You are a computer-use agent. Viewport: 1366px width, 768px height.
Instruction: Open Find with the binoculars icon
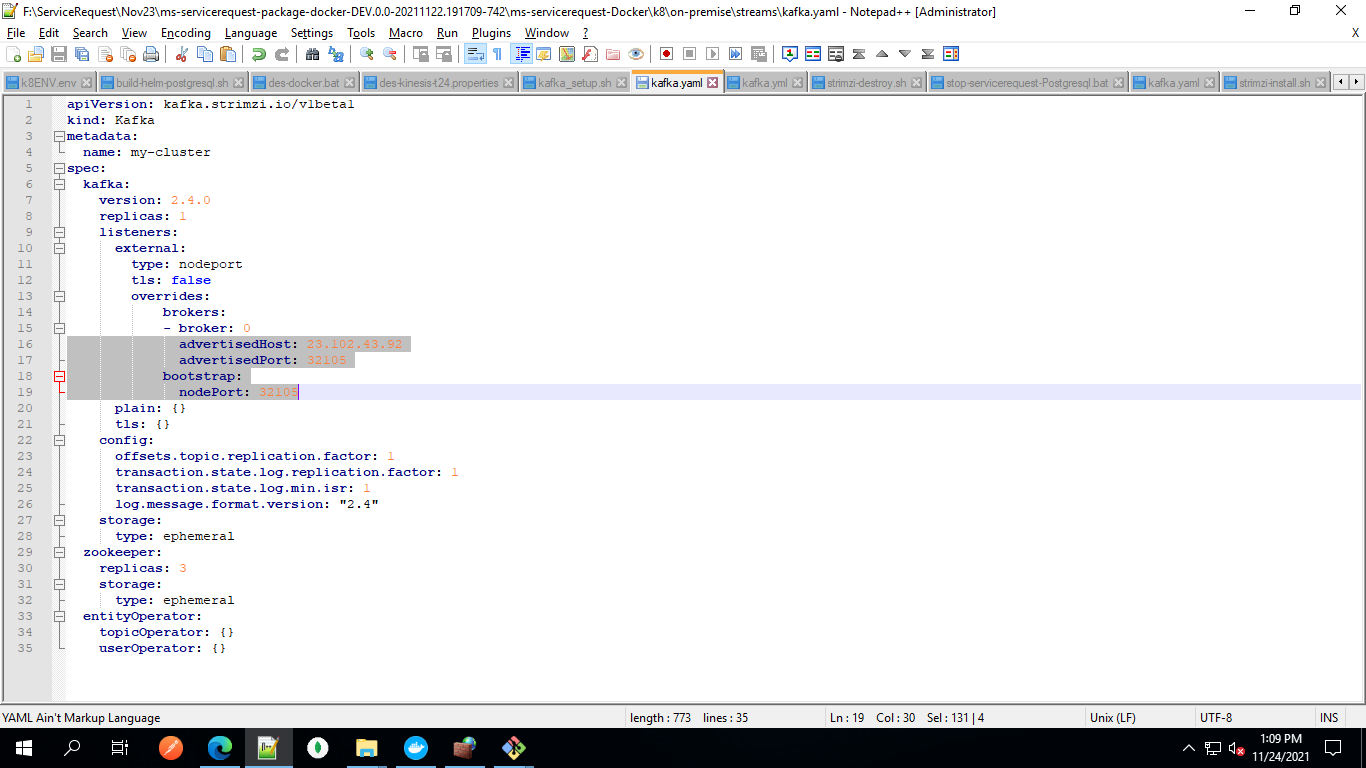(313, 54)
